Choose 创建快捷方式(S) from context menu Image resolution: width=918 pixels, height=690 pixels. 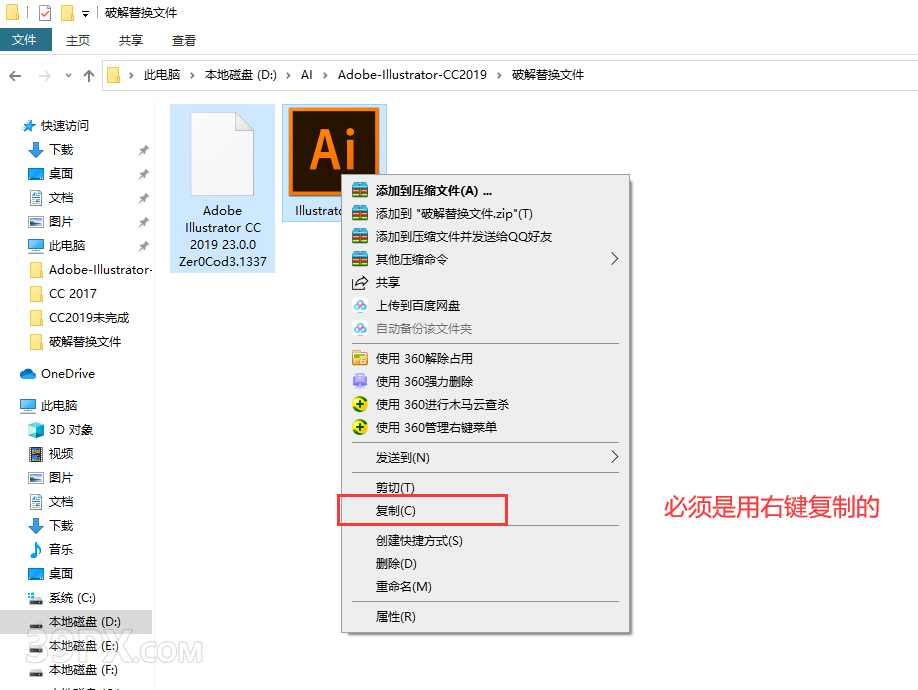point(485,541)
